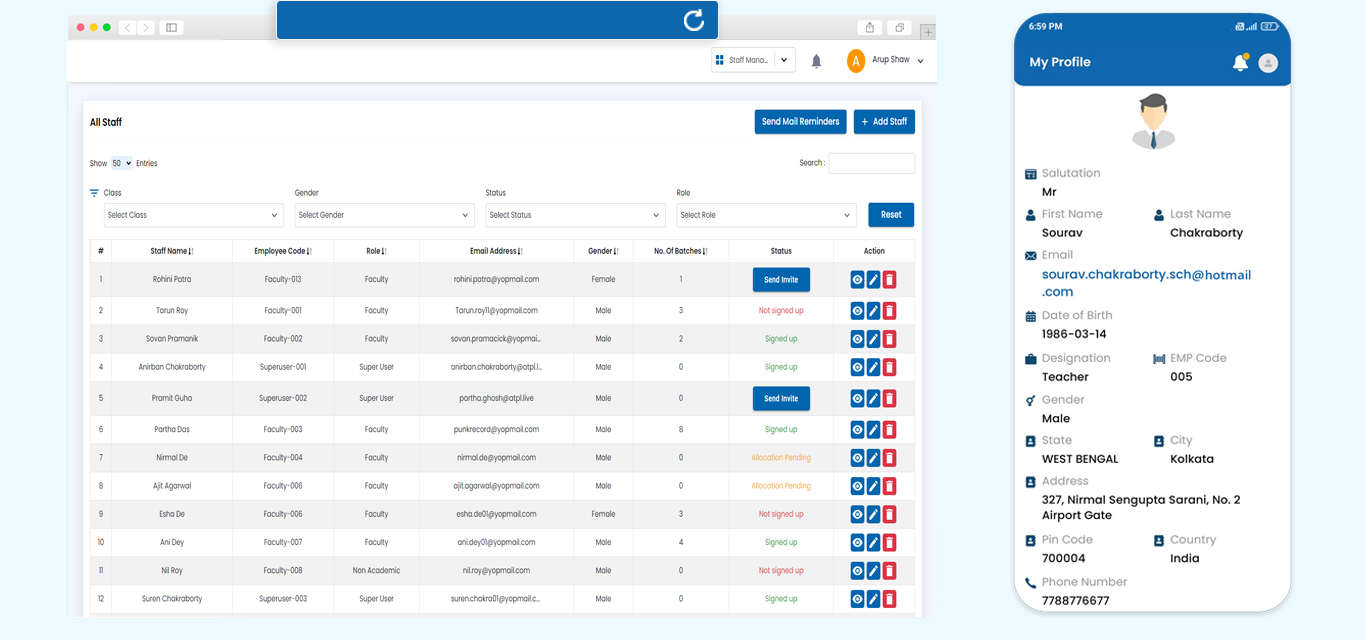Tap the bell icon in My Profile header
This screenshot has height=640, width=1366.
(x=1240, y=63)
